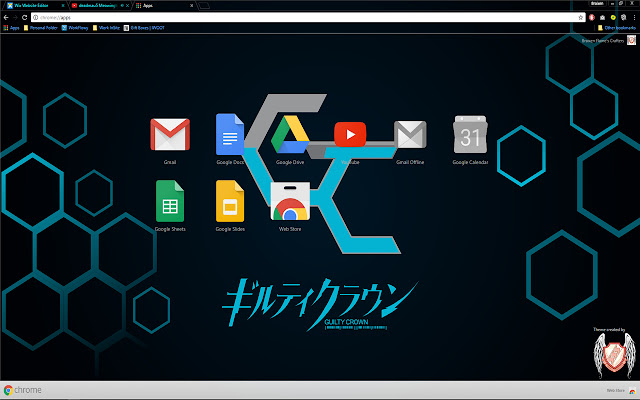Launch Google Docs

(x=230, y=134)
